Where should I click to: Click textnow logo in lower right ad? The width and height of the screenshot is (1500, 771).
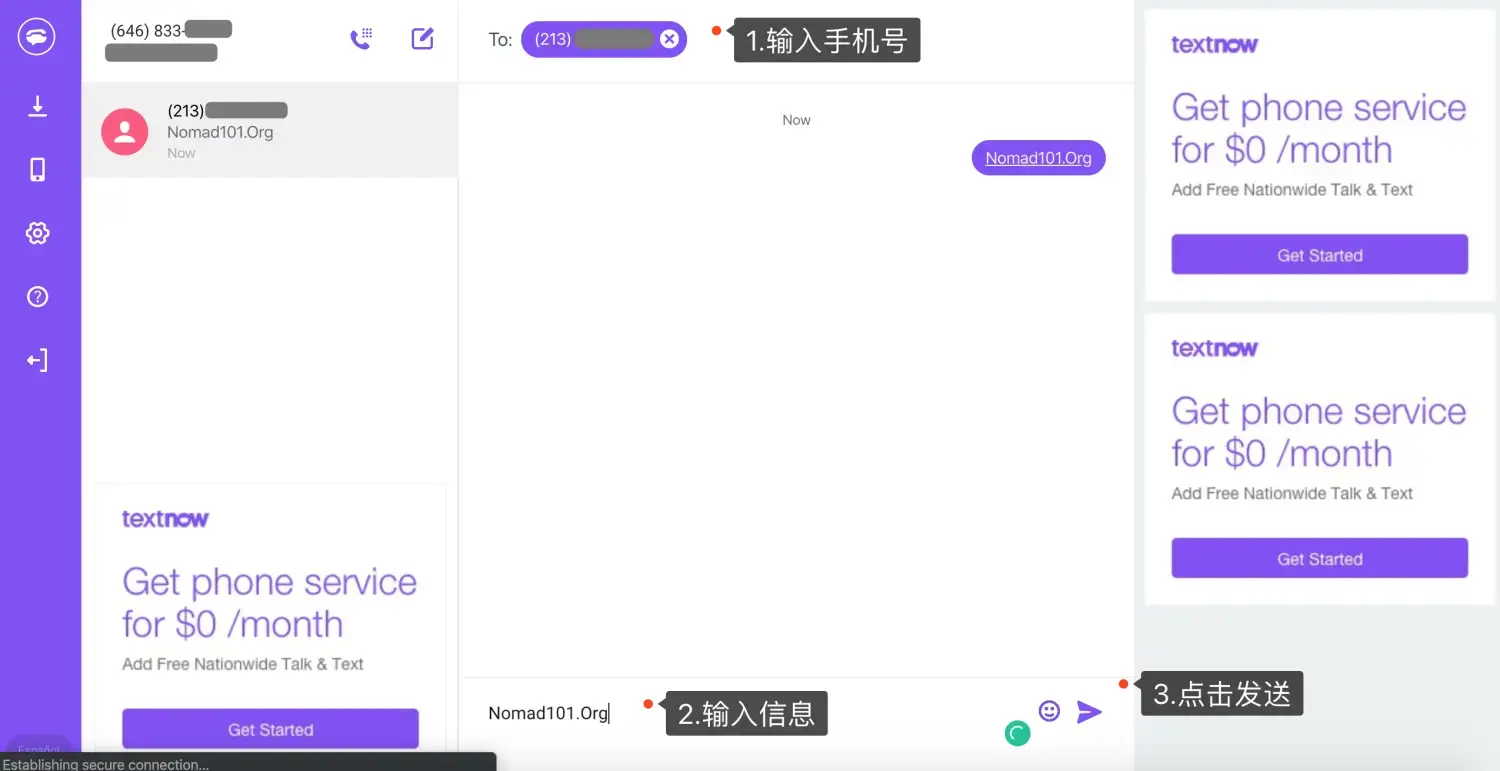pyautogui.click(x=1215, y=348)
